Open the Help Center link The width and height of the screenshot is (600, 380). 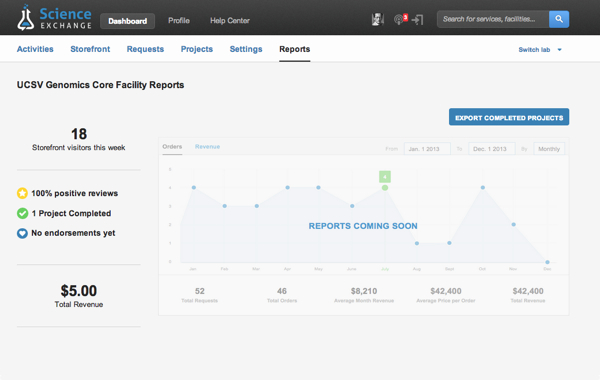click(x=230, y=21)
